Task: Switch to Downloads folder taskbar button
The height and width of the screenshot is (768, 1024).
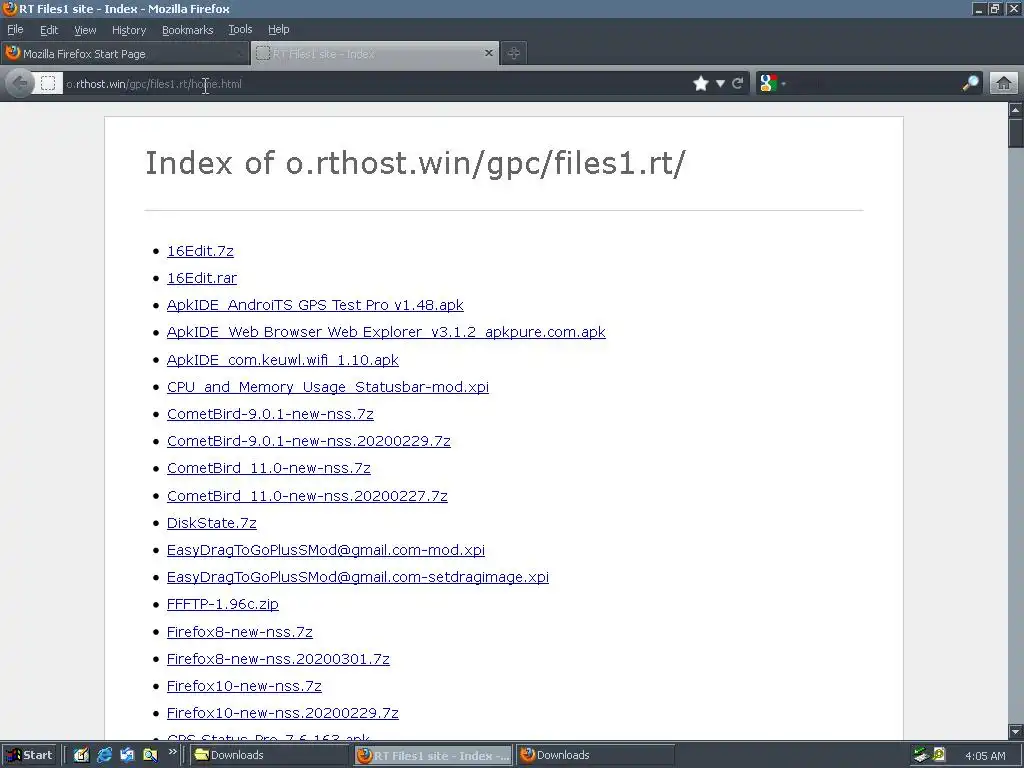Action: tap(270, 755)
